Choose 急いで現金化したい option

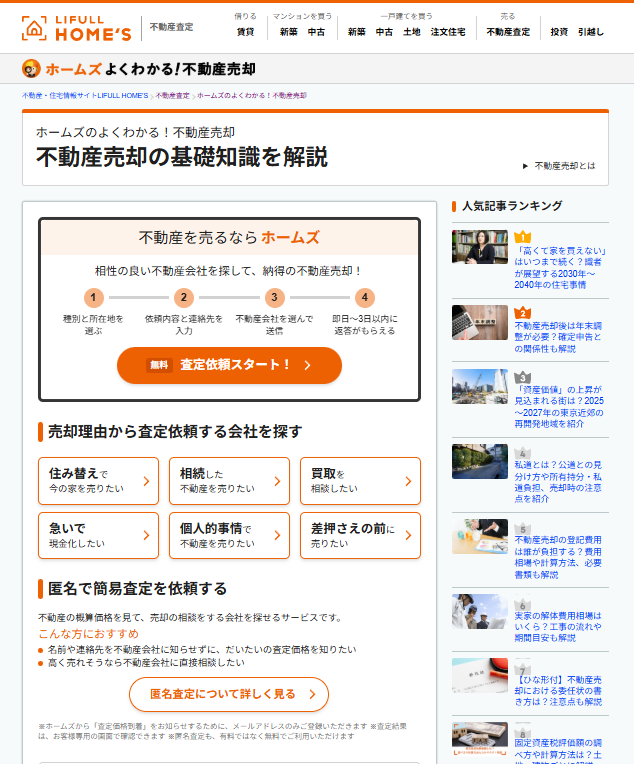click(x=98, y=535)
